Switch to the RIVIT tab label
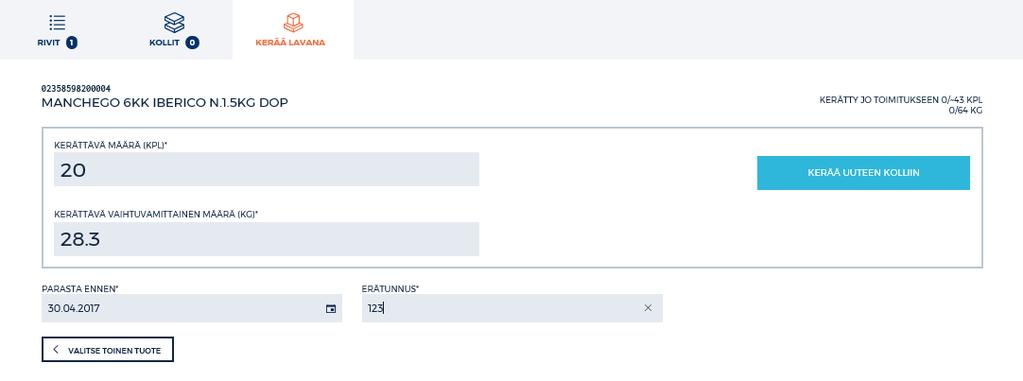The height and width of the screenshot is (381, 1023). tap(49, 43)
